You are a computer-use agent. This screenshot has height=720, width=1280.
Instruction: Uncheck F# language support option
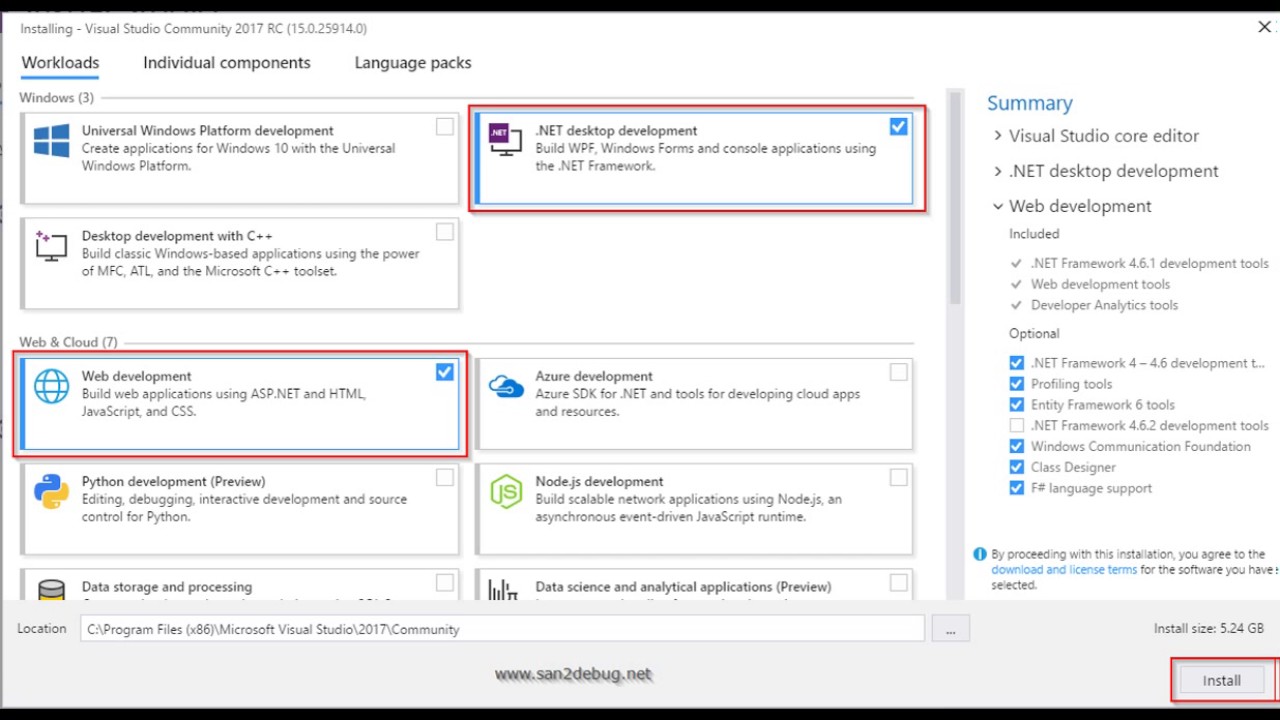click(x=1017, y=488)
